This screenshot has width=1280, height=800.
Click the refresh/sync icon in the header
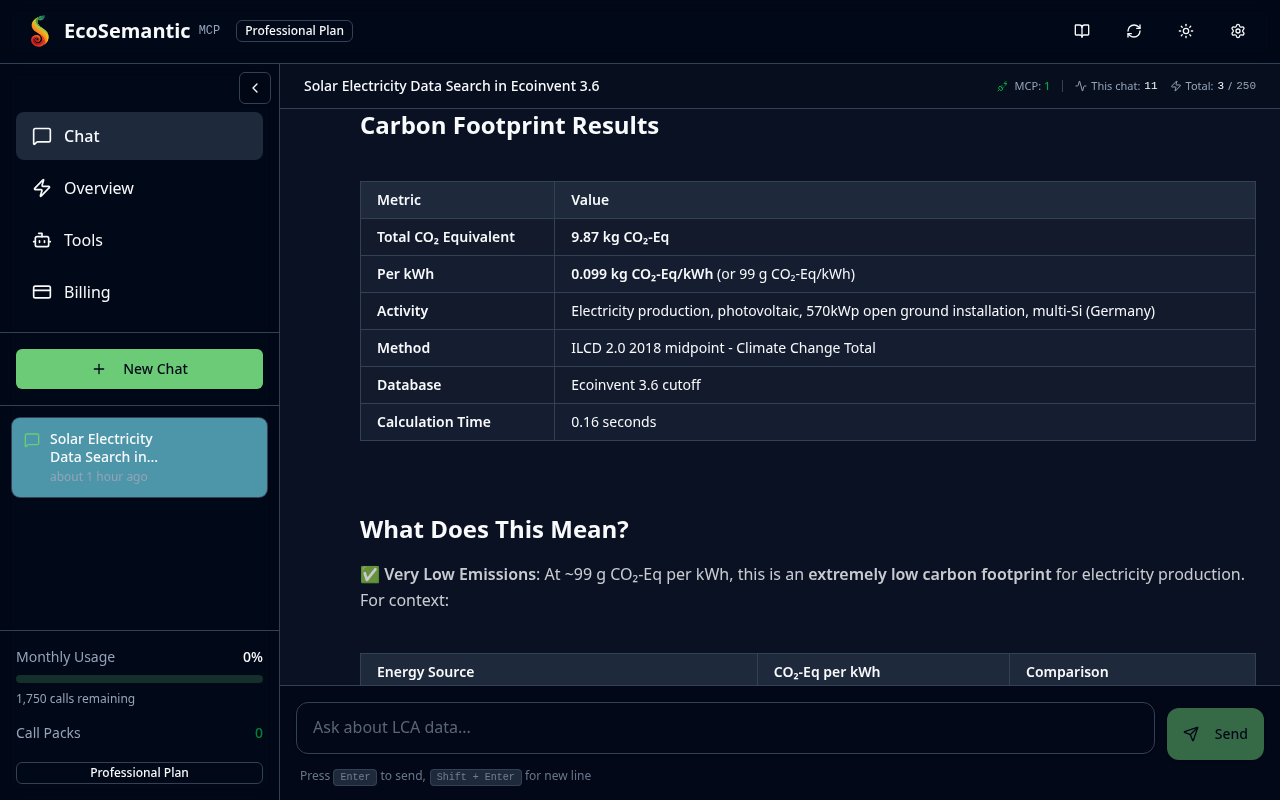coord(1133,31)
